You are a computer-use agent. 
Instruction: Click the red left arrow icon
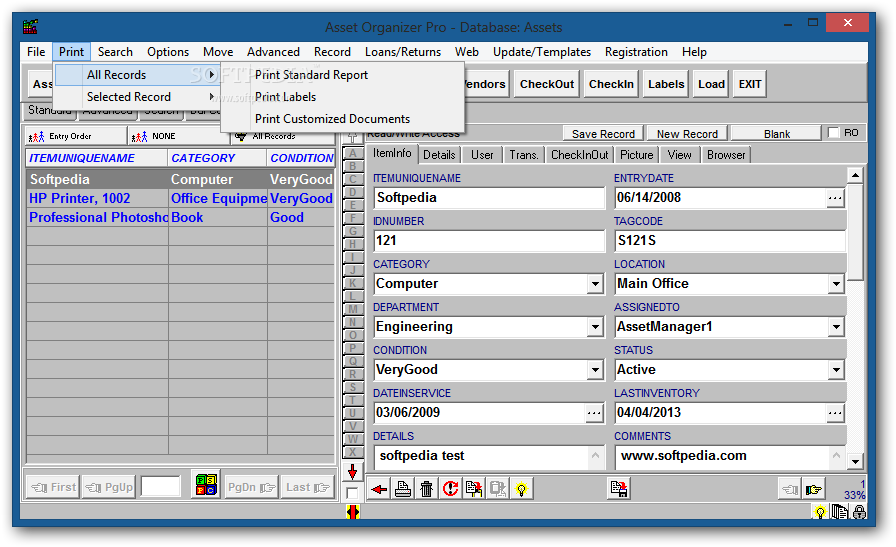(x=379, y=489)
